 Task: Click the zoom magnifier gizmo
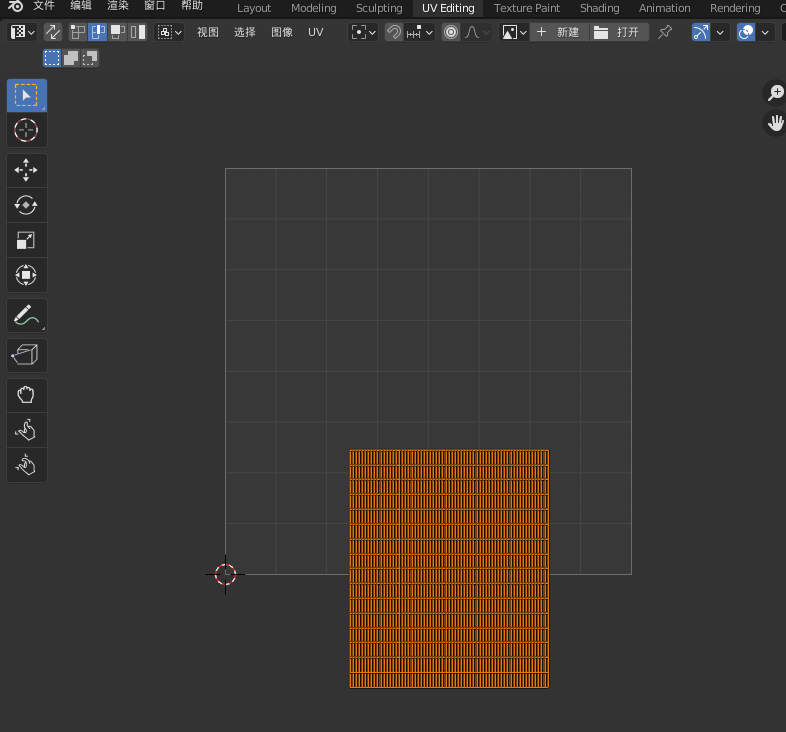pyautogui.click(x=775, y=93)
